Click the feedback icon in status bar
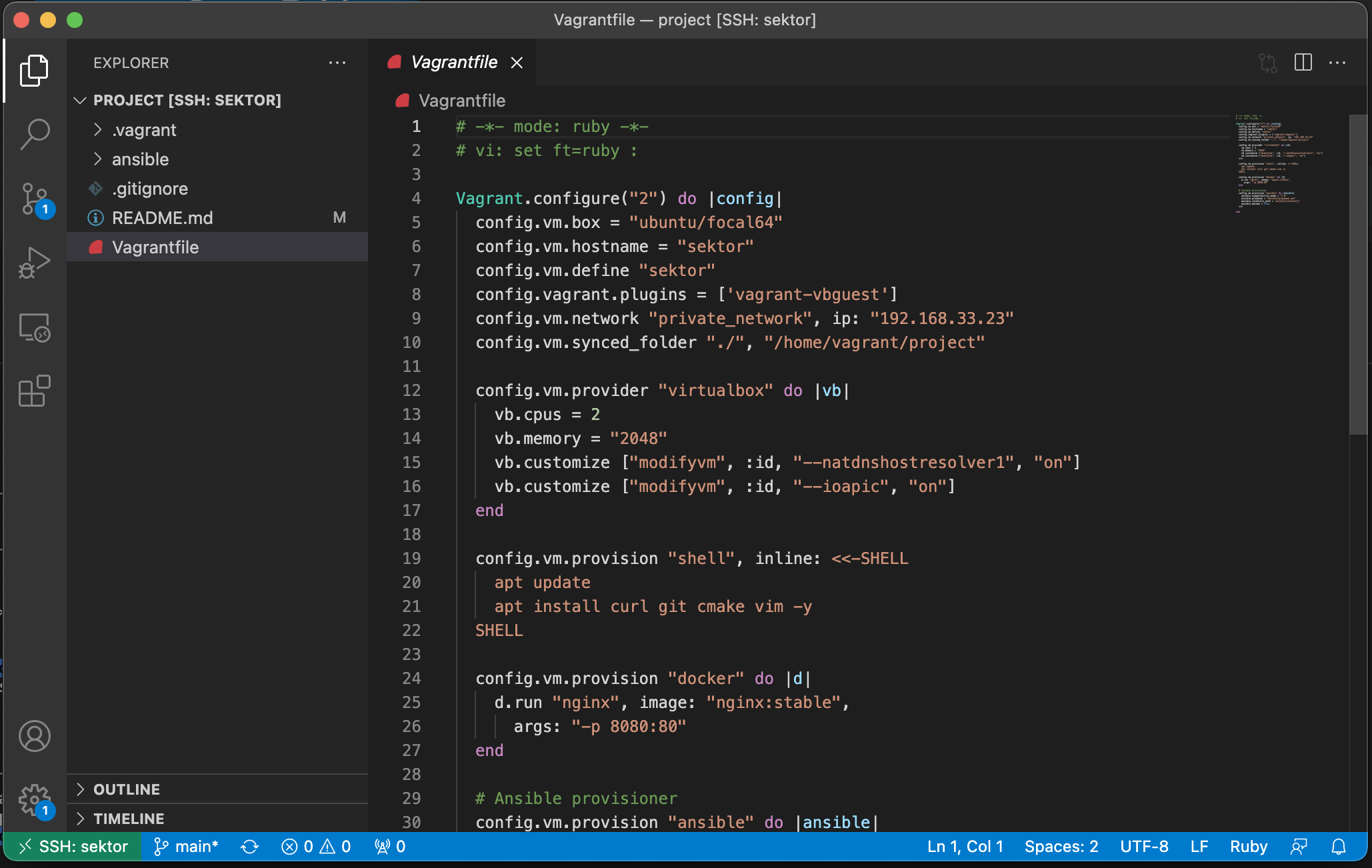 pyautogui.click(x=1299, y=847)
